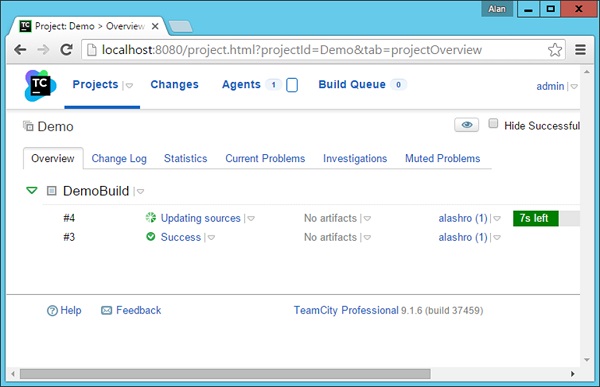This screenshot has height=387, width=600.
Task: Open alashro (1) changes for build #3
Action: click(463, 237)
